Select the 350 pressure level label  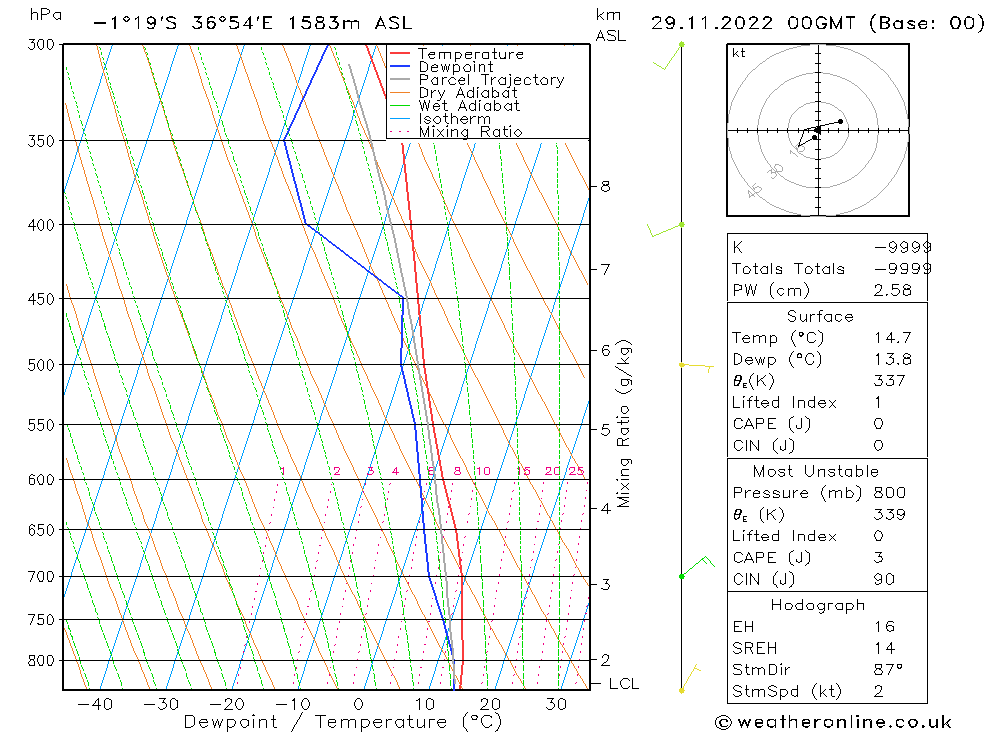click(41, 141)
